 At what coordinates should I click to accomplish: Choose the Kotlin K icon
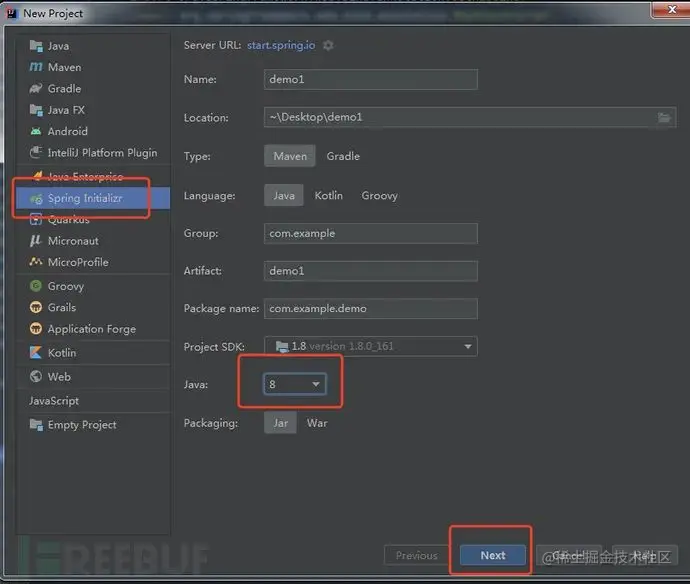36,353
